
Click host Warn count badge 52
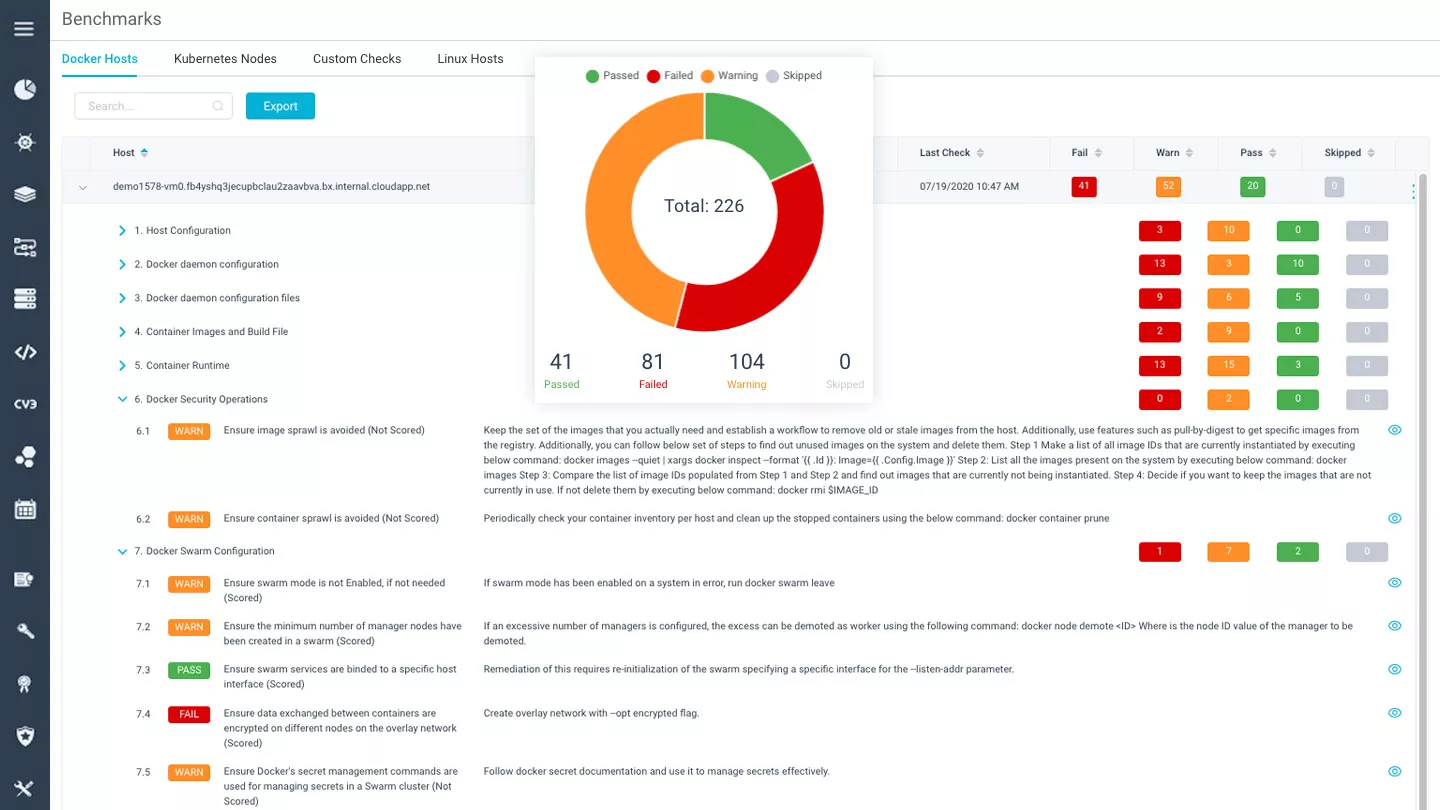[1168, 186]
